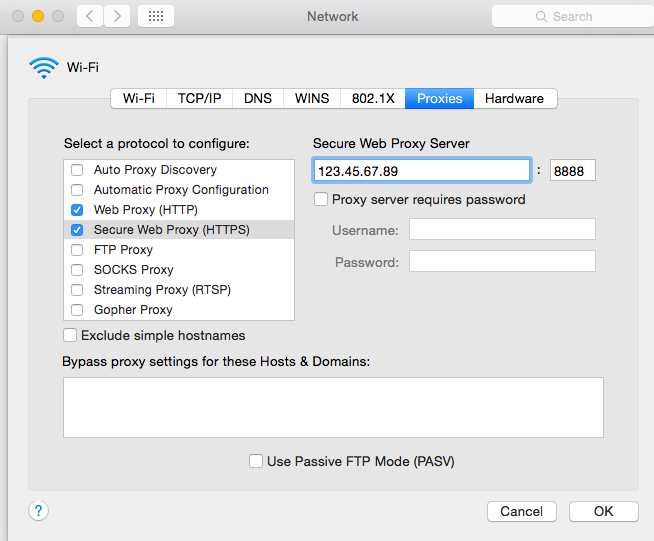Select the TCP/IP tab
Image resolution: width=654 pixels, height=541 pixels.
201,98
